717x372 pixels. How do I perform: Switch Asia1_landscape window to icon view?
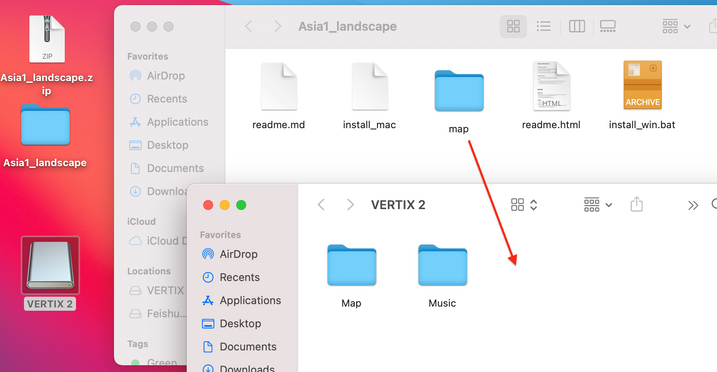pos(513,26)
